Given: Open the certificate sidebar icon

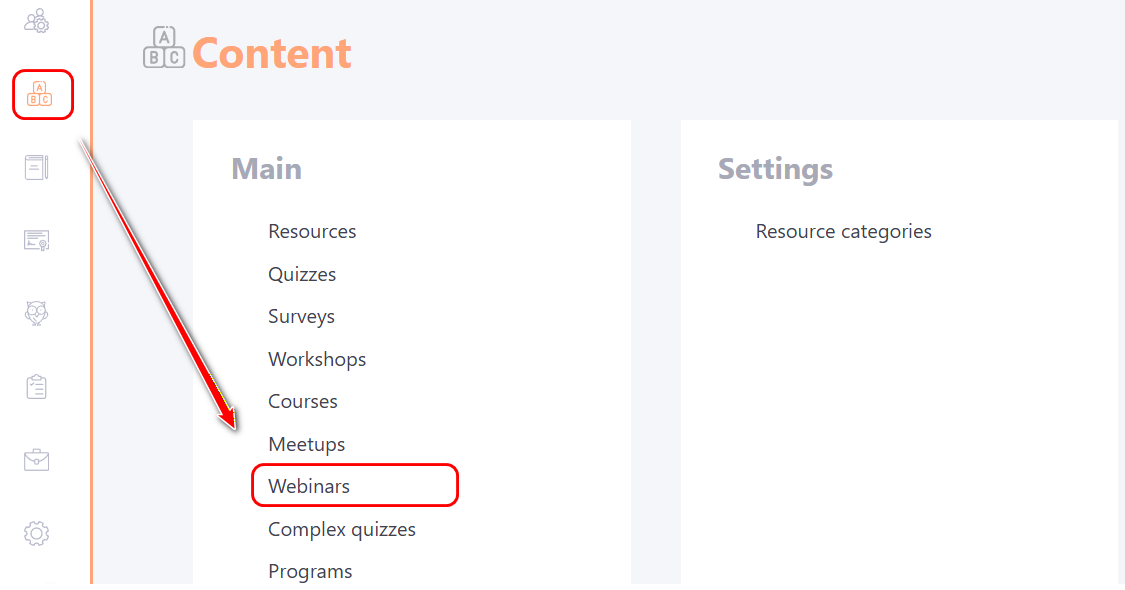Looking at the screenshot, I should pos(37,240).
